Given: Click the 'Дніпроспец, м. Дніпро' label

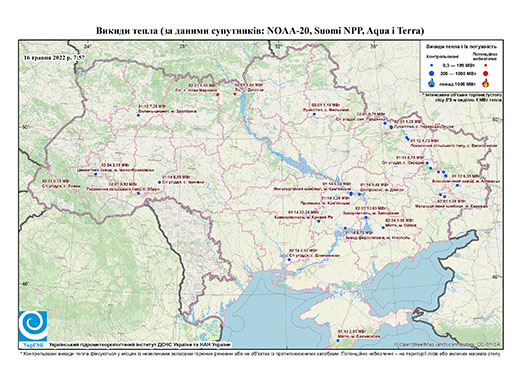Looking at the screenshot, I should 382,190.
